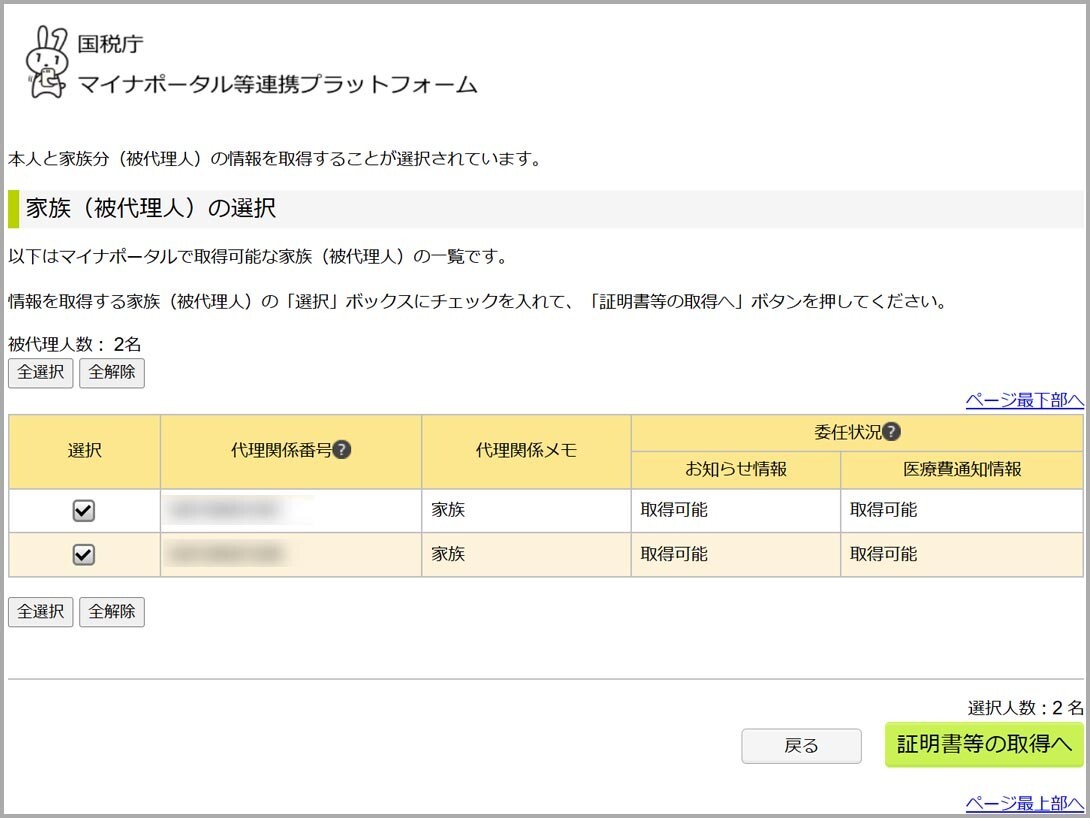Open help icon beside 委任状況
1090x818 pixels.
[891, 432]
